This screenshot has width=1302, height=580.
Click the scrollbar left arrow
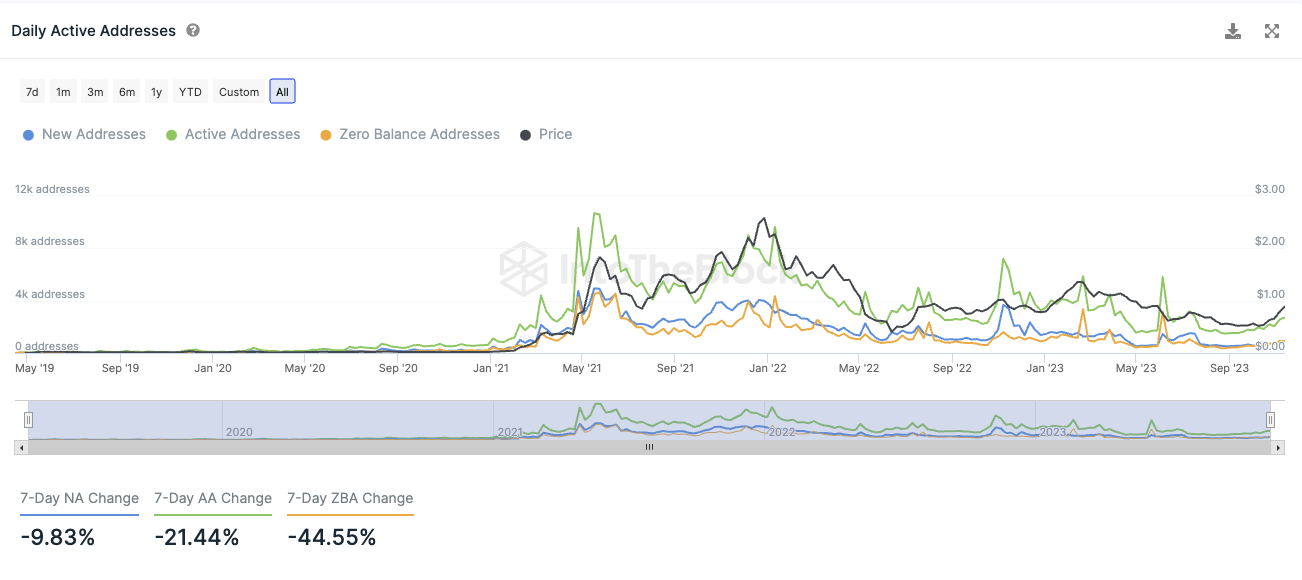point(21,448)
